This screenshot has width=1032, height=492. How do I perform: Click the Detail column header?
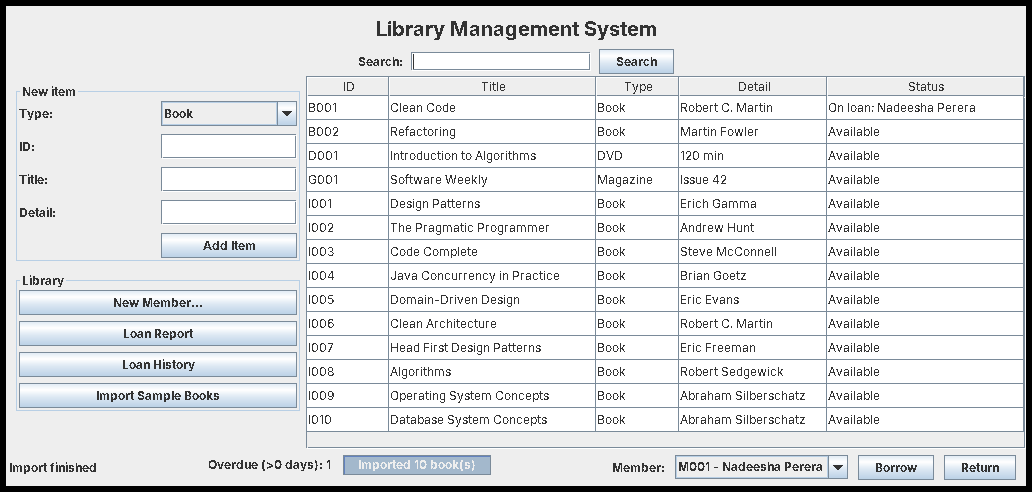pyautogui.click(x=753, y=86)
